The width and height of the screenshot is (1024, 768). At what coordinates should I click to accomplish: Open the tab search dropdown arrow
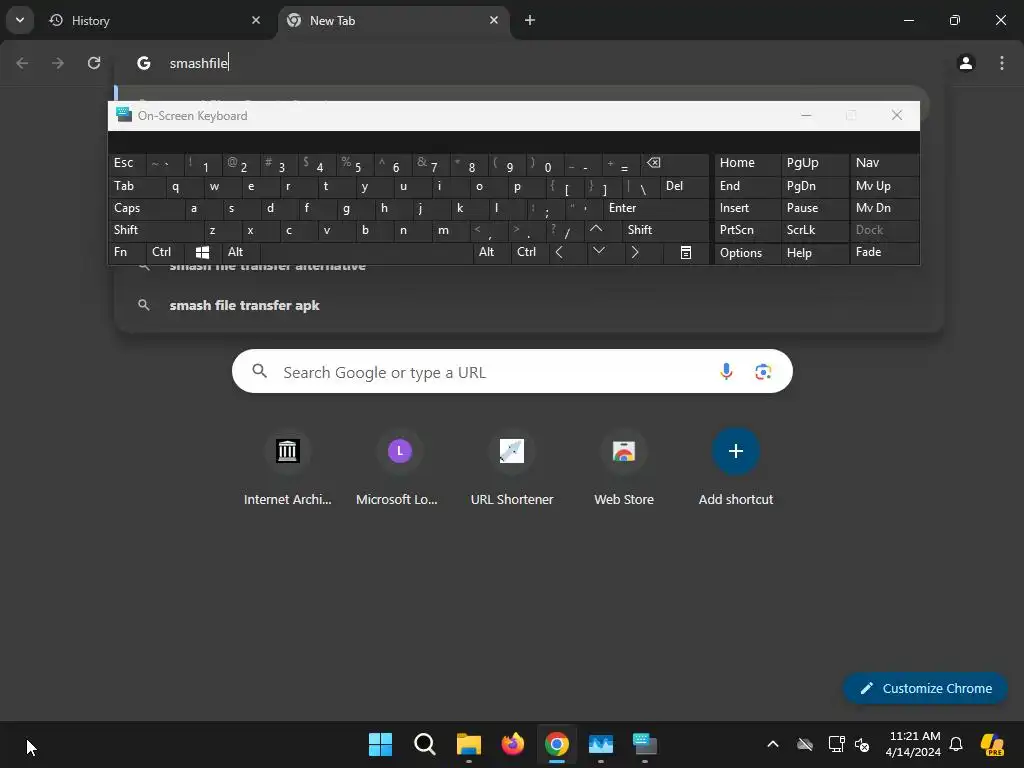20,20
